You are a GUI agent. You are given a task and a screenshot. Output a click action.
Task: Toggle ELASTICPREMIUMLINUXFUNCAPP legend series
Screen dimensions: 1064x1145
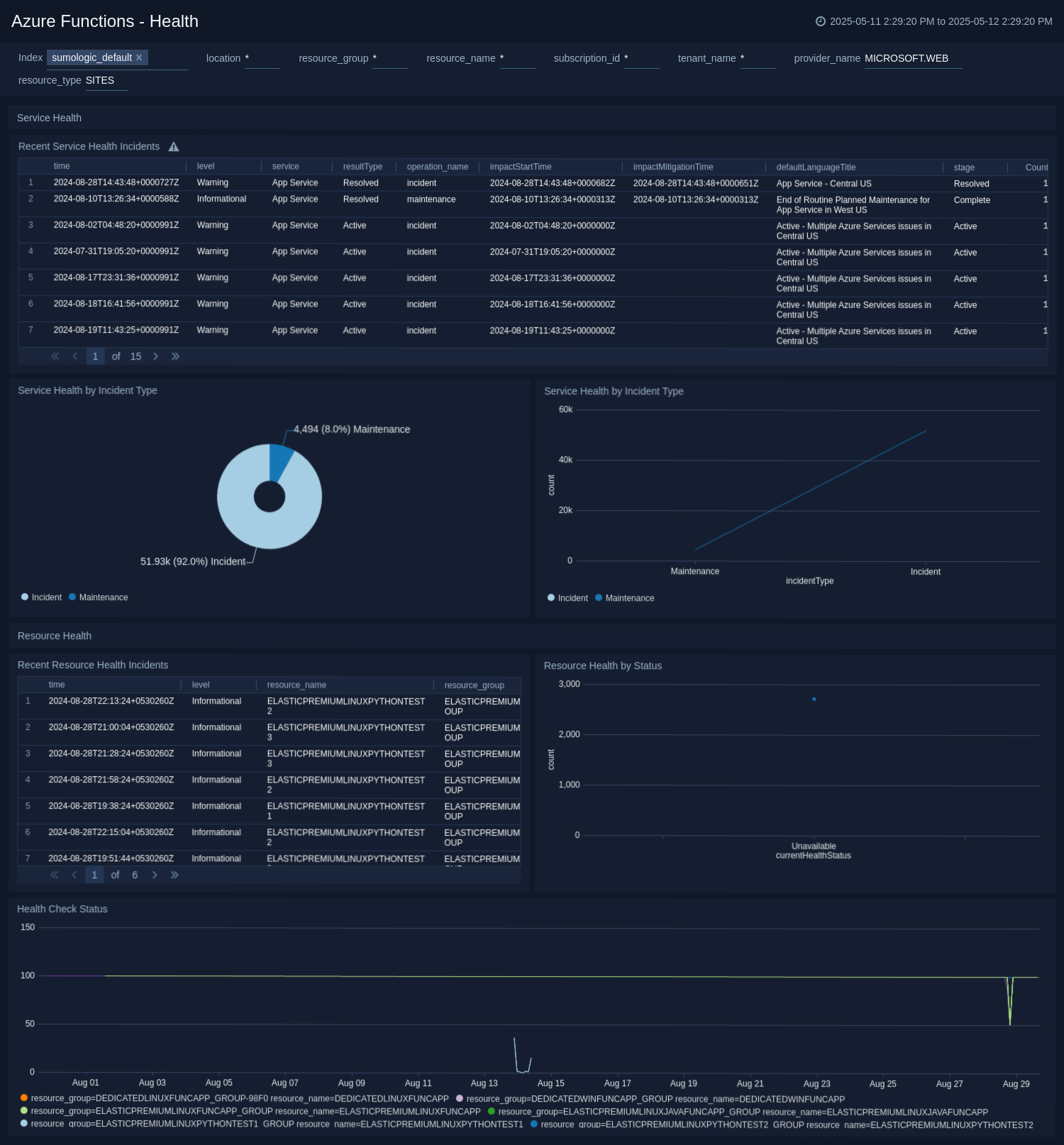tap(250, 1111)
